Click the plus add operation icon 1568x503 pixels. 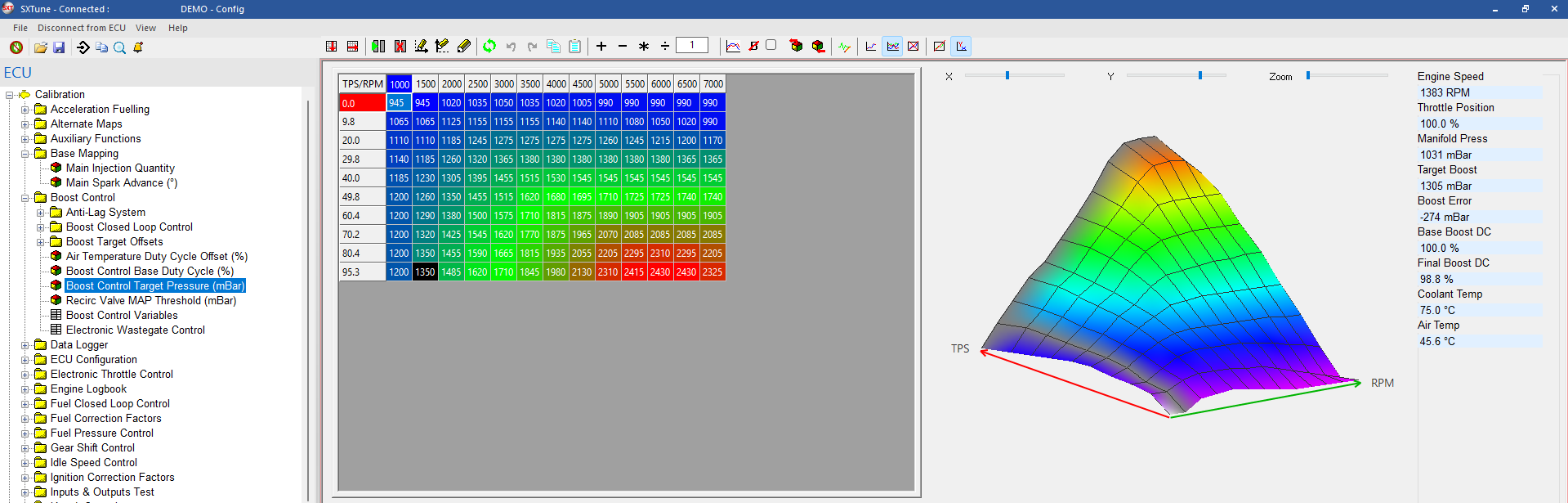point(601,47)
